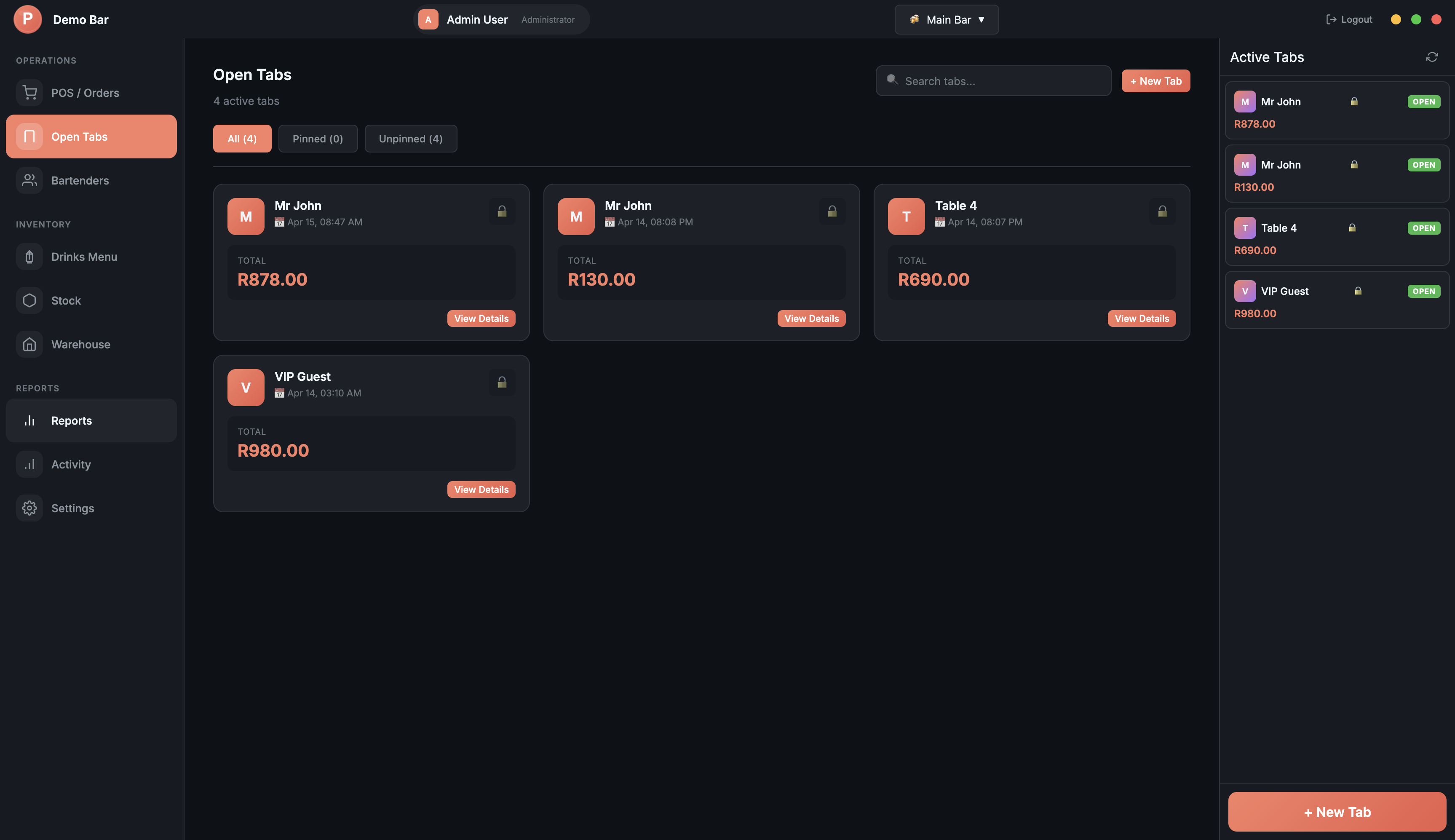Select the Stock inventory icon
Screen dimensions: 1455x840
29,300
